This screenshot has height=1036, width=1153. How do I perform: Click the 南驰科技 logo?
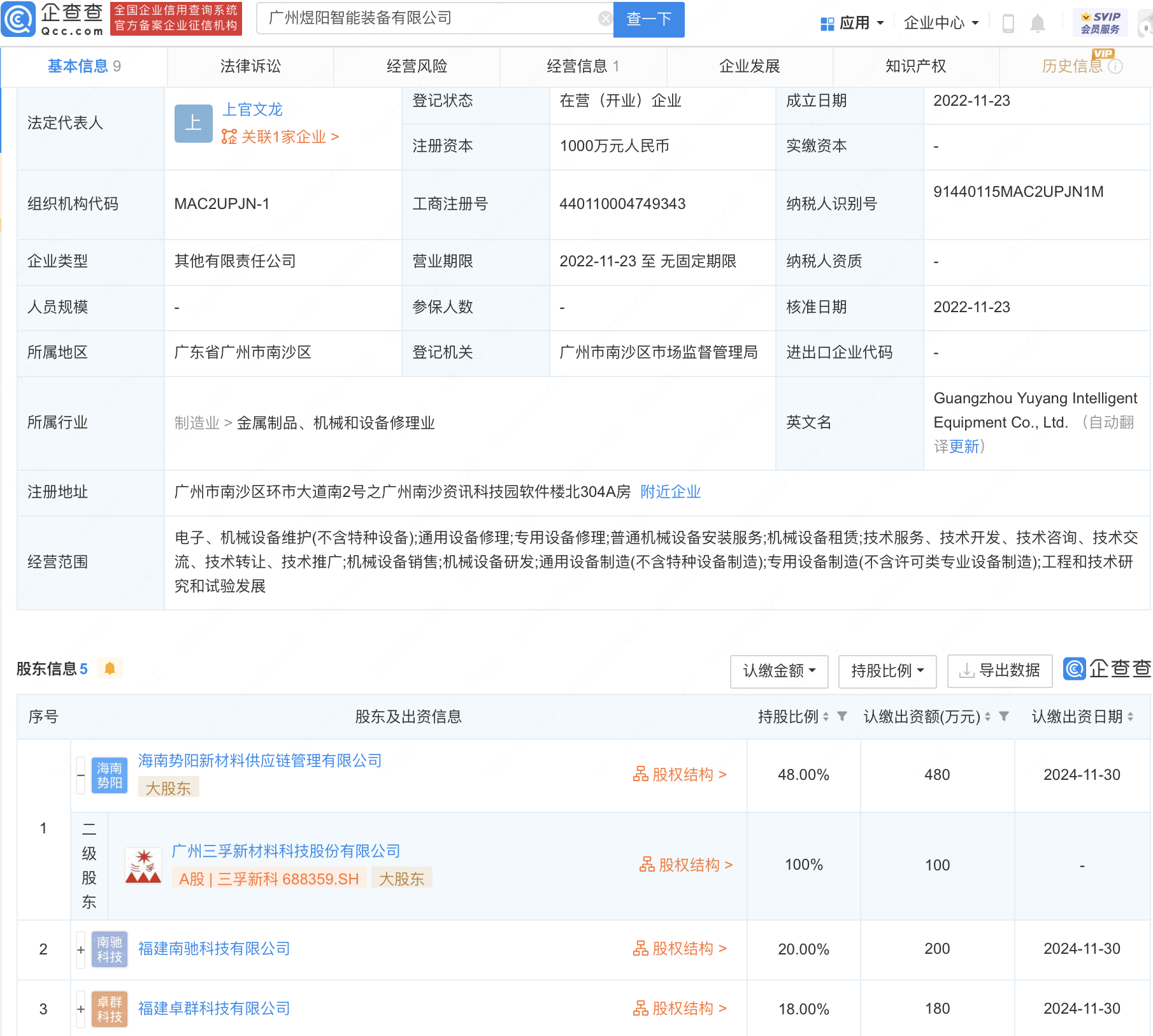pos(110,949)
